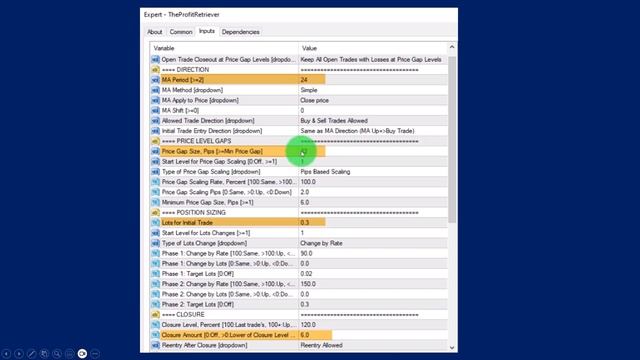Select Phase 1: Change by Lots value 0.0
The width and height of the screenshot is (640, 360).
[304, 264]
